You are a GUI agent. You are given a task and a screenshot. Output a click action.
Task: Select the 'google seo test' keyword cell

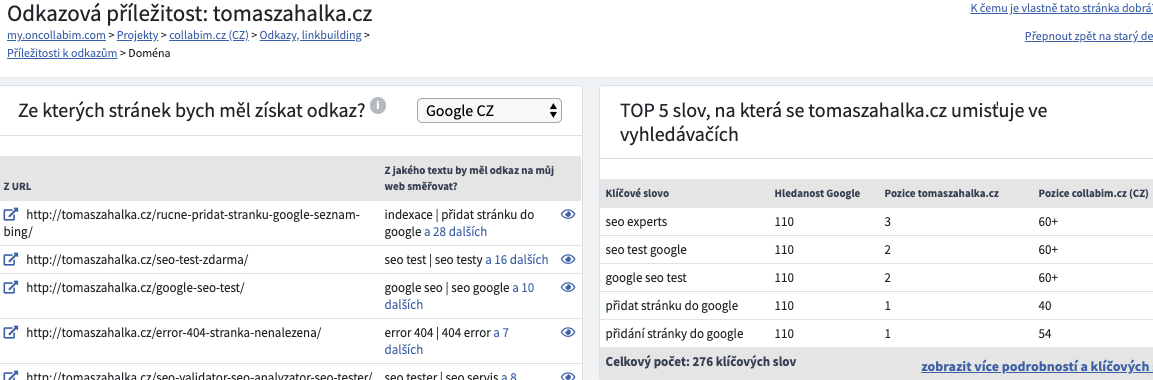pos(646,278)
